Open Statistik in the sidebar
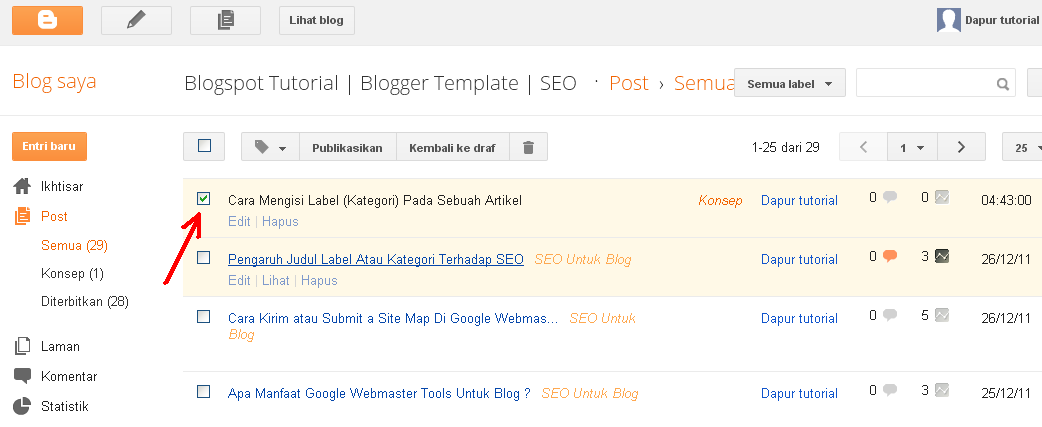1042x427 pixels. 64,407
